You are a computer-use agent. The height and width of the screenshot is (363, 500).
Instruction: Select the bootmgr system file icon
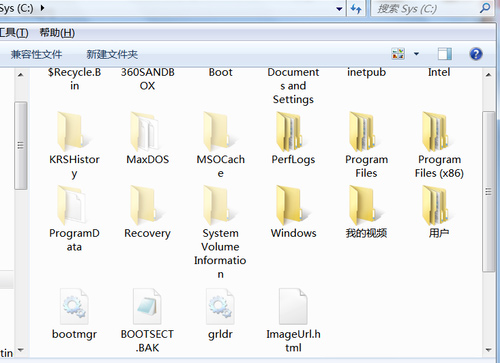(x=74, y=307)
